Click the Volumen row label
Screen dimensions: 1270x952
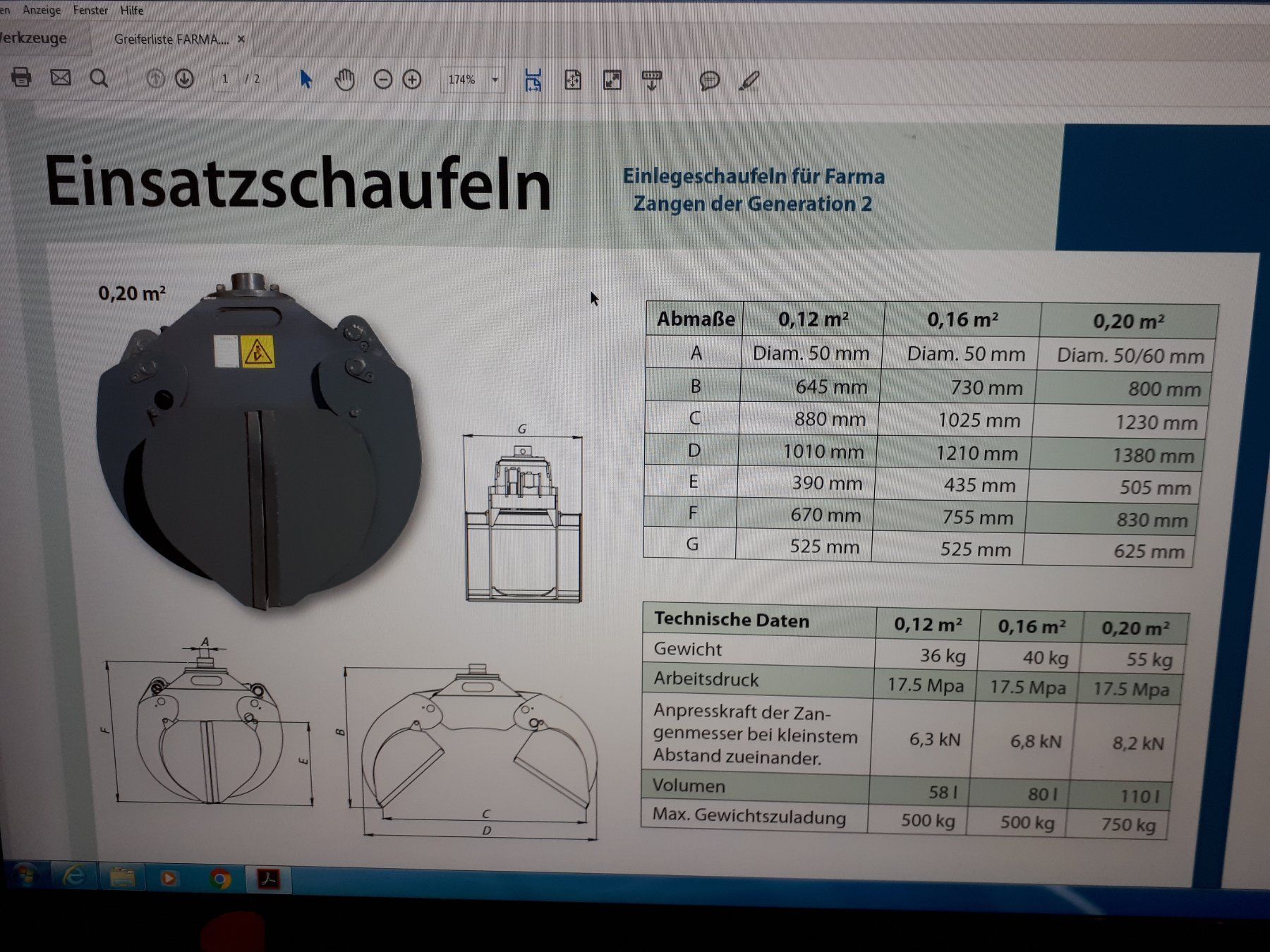pos(689,786)
